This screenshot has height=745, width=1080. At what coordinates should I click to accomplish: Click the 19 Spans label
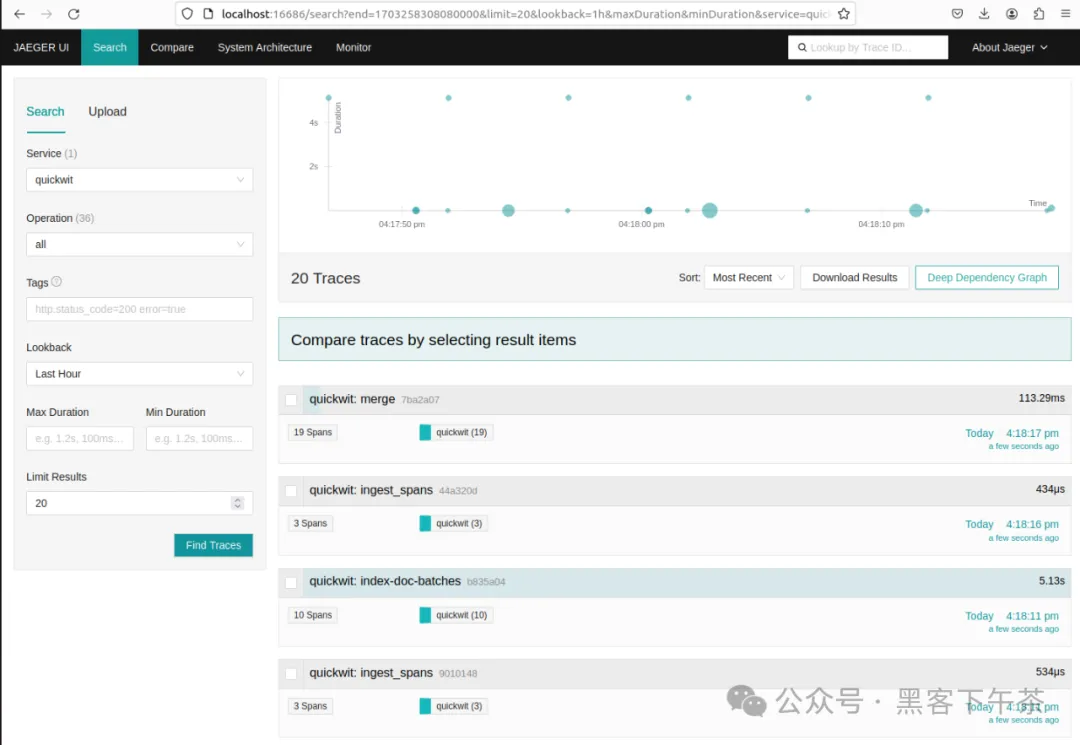(313, 432)
